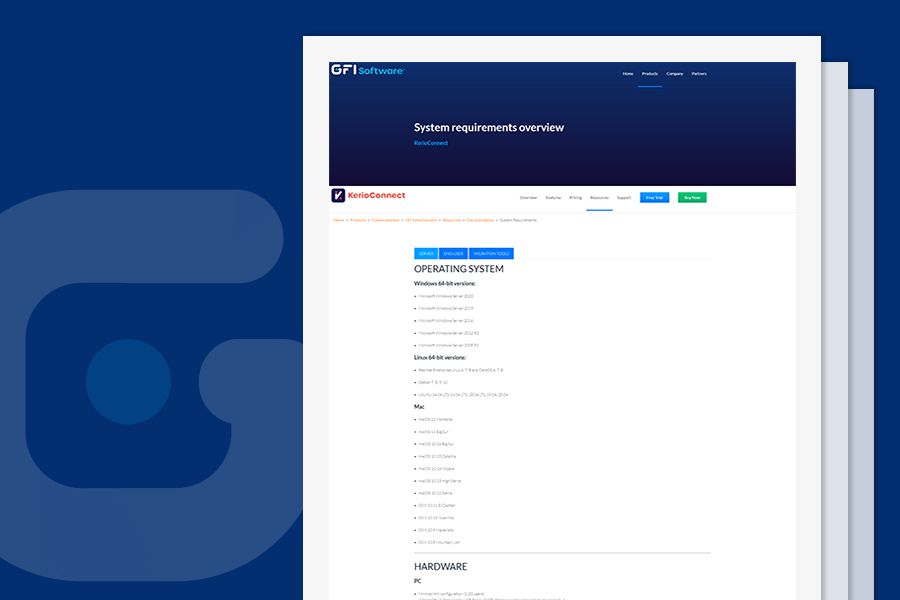Go to the Overview product tab

coord(528,198)
